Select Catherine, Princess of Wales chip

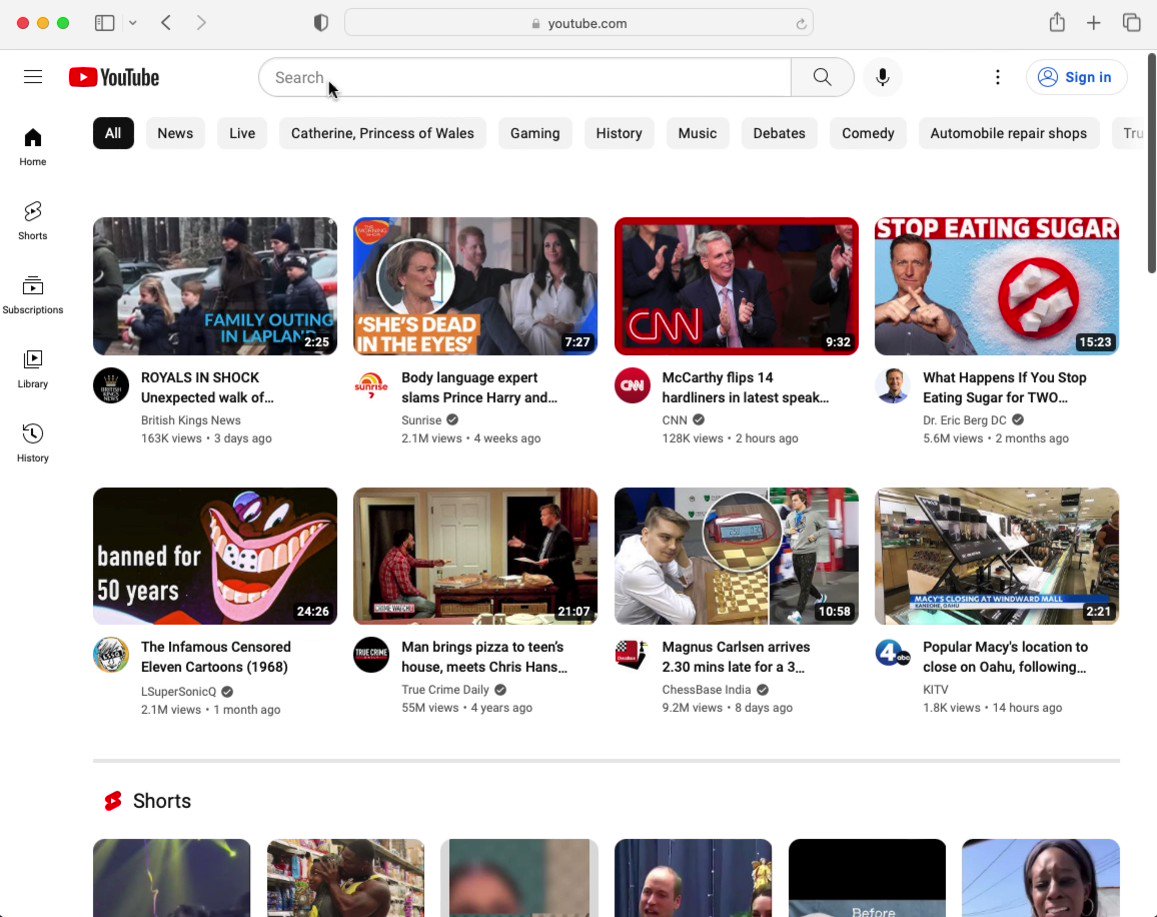click(382, 133)
